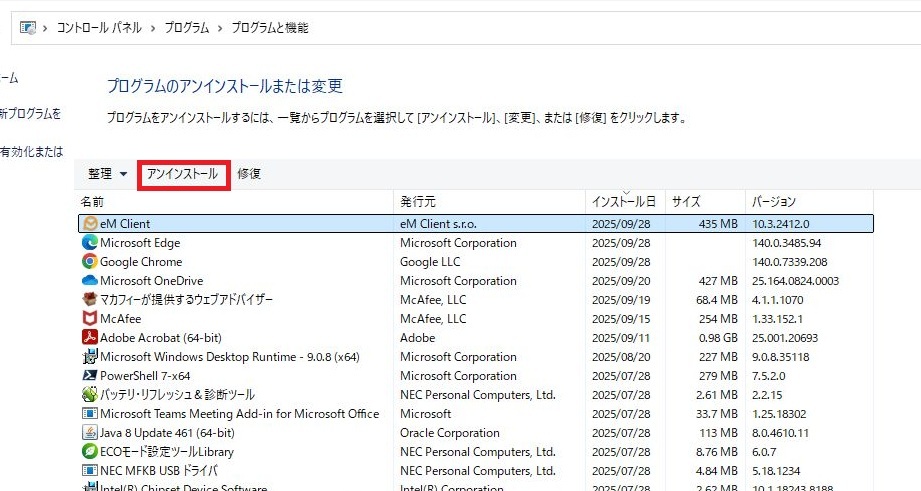Click the eM Client program icon
The height and width of the screenshot is (491, 921).
(x=90, y=224)
